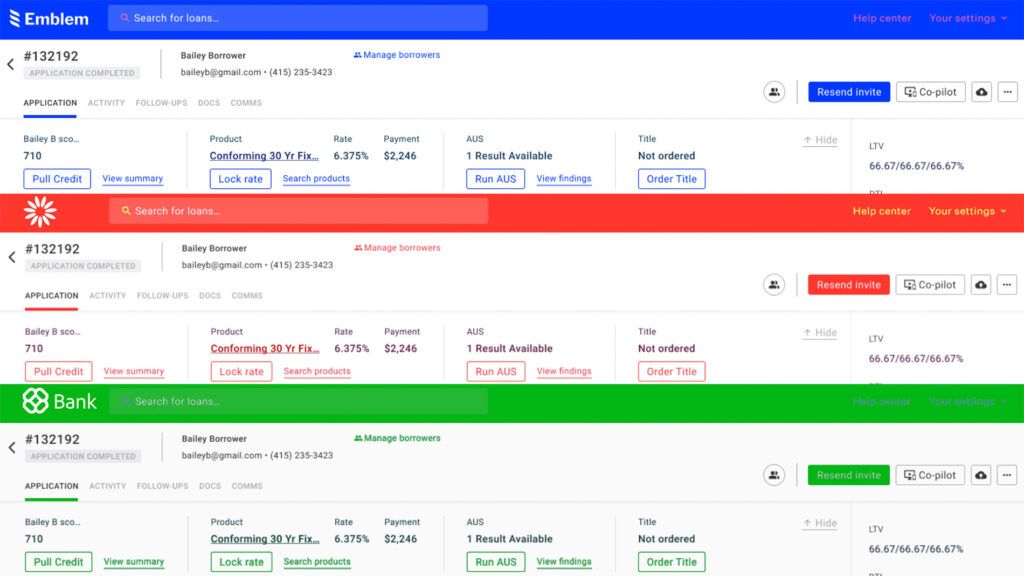This screenshot has height=576, width=1024.
Task: Click the Resend invite button in green theme
Action: pos(848,474)
